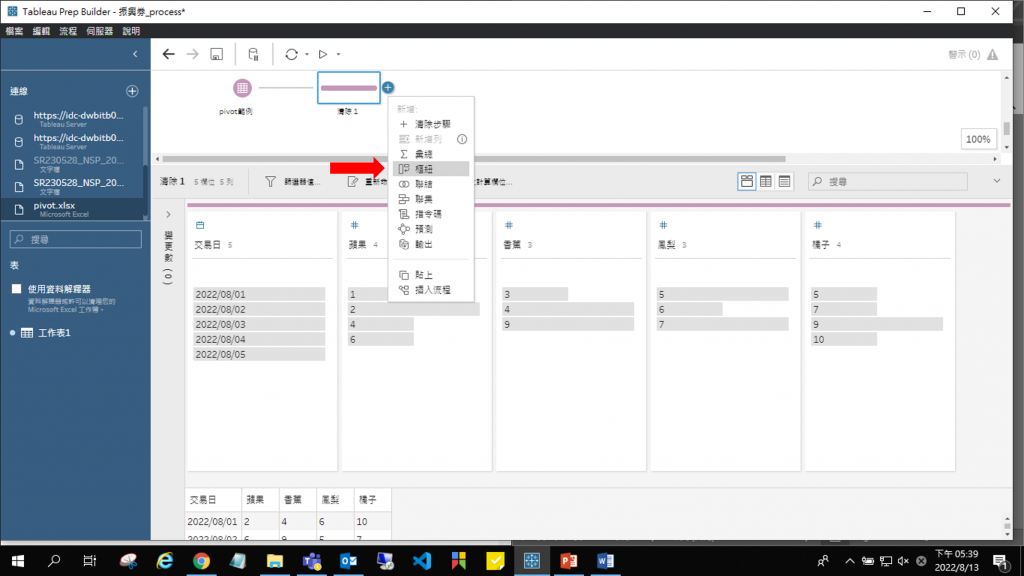Select 聯結 join option in menu
The width and height of the screenshot is (1024, 576).
(x=430, y=184)
